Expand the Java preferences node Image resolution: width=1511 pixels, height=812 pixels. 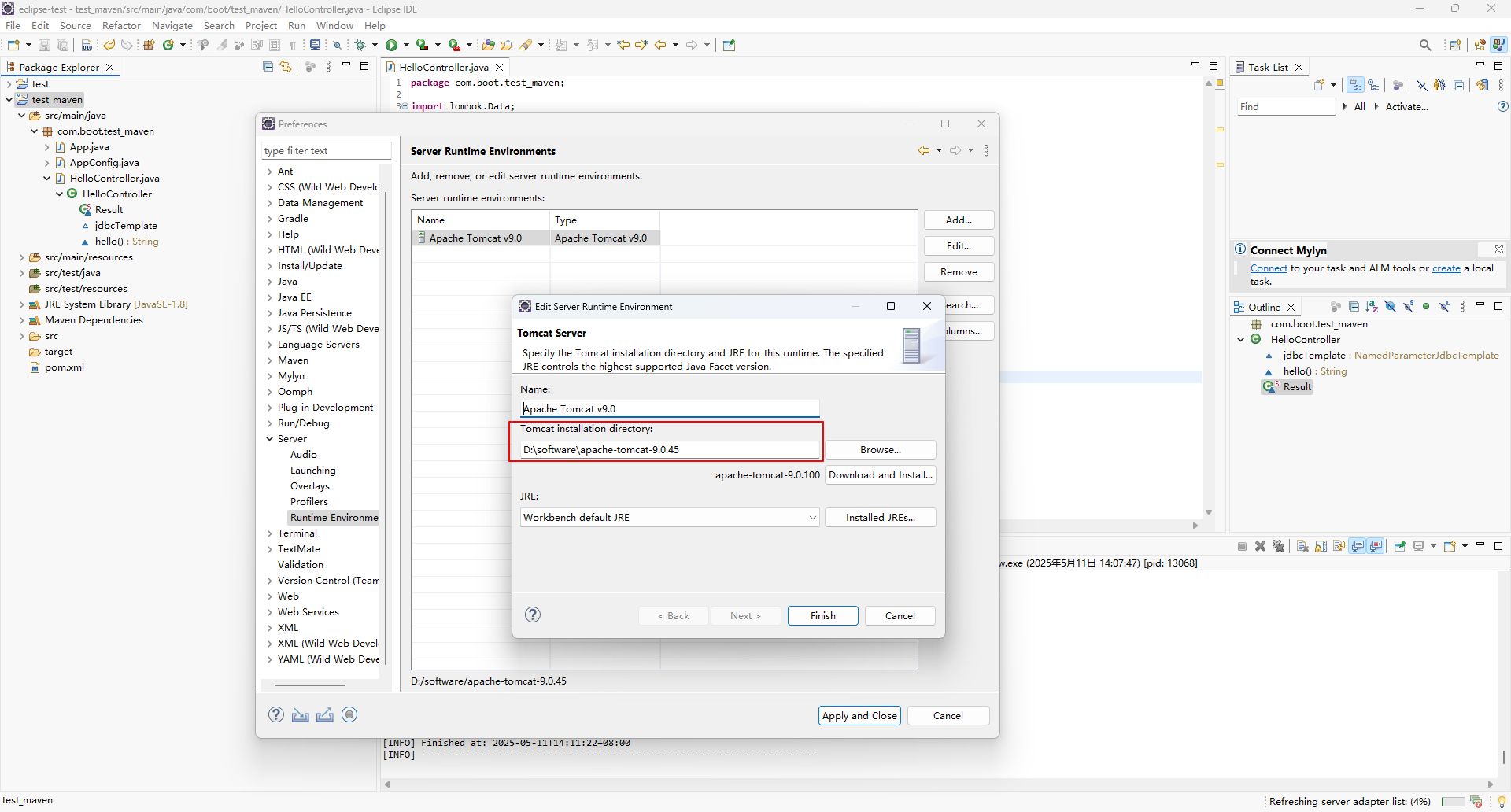[x=269, y=282]
